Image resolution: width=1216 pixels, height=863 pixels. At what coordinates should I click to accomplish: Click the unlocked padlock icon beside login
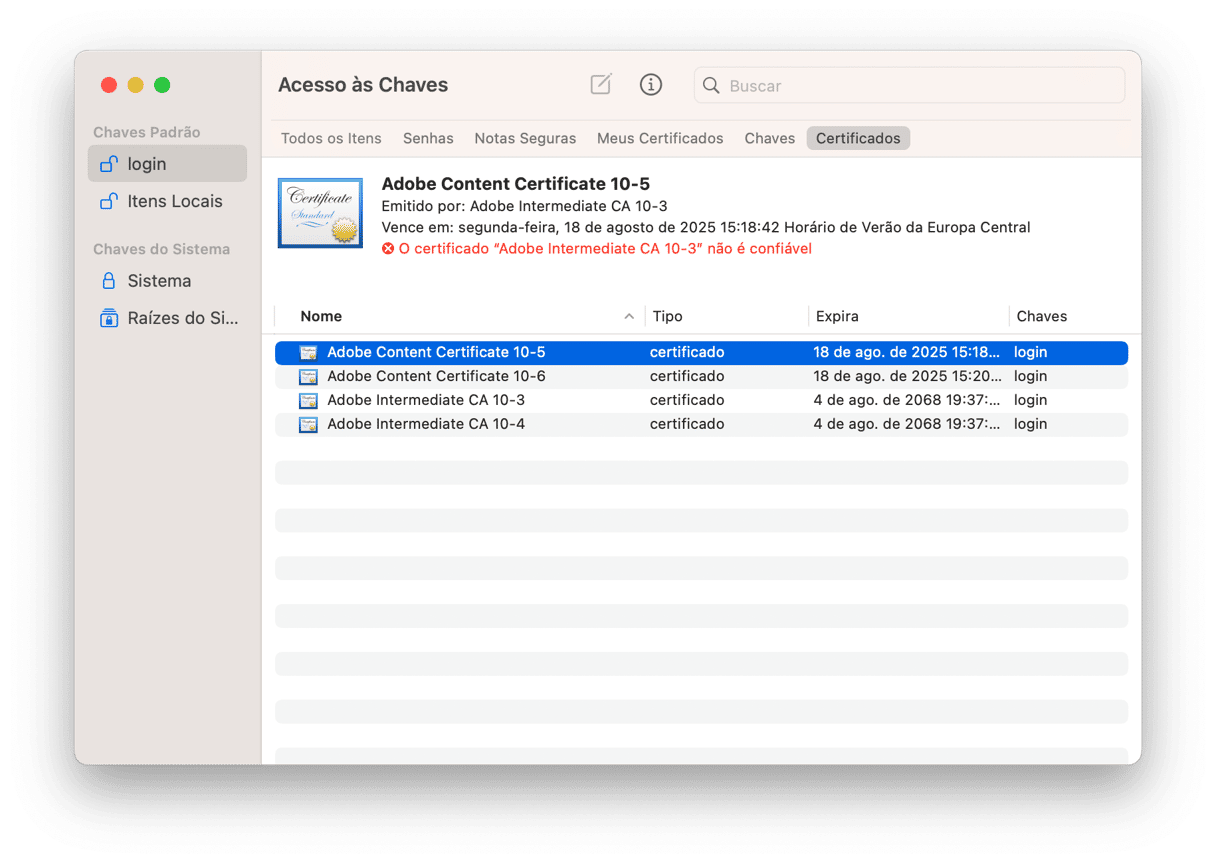pyautogui.click(x=109, y=164)
